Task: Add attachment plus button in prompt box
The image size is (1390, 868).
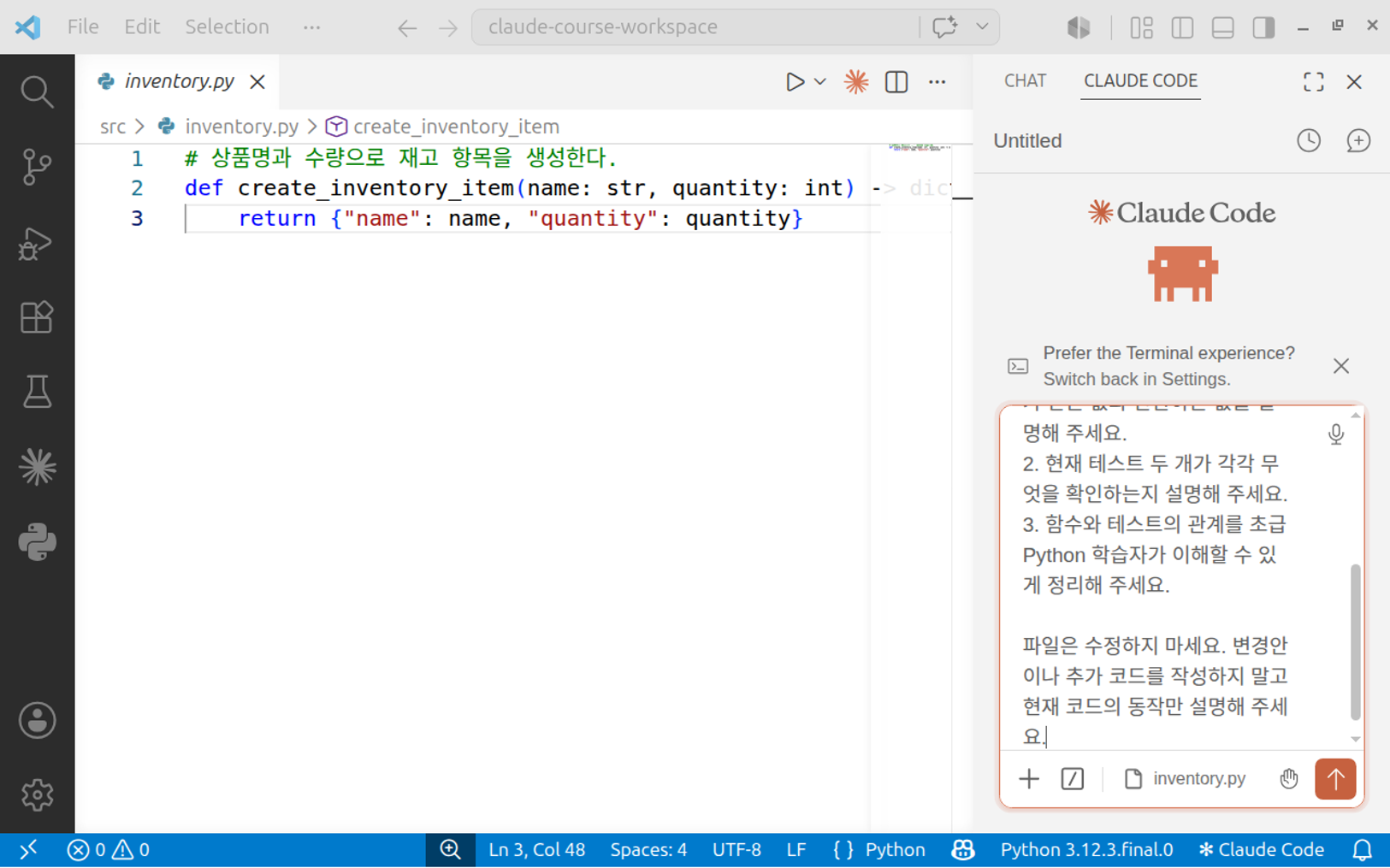Action: coord(1029,779)
